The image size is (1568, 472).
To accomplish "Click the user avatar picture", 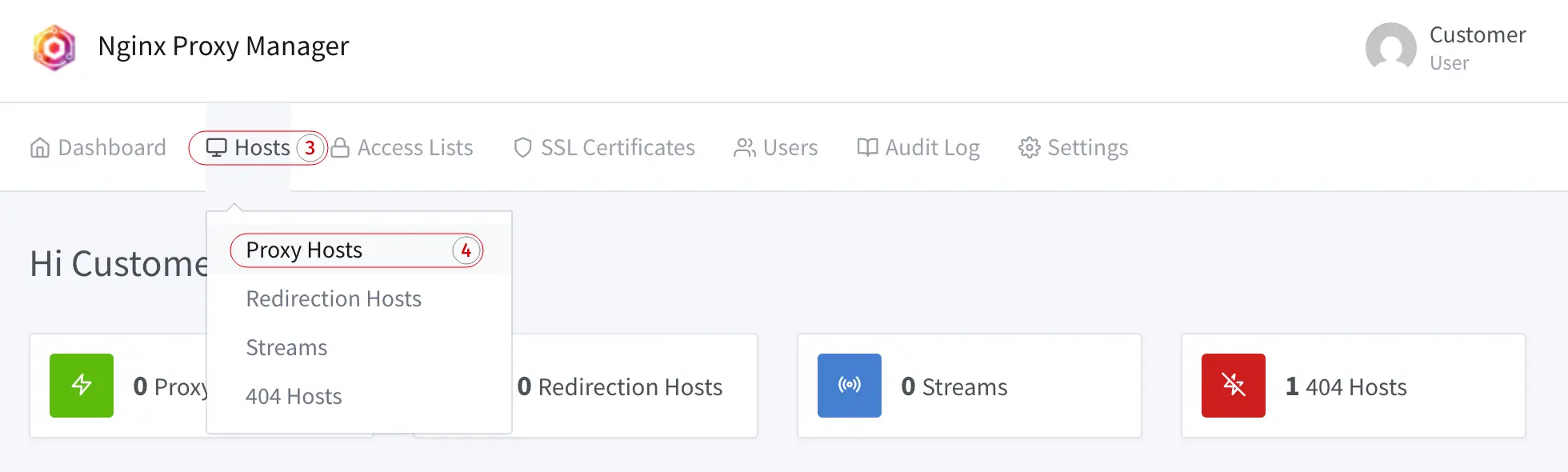I will click(1390, 47).
